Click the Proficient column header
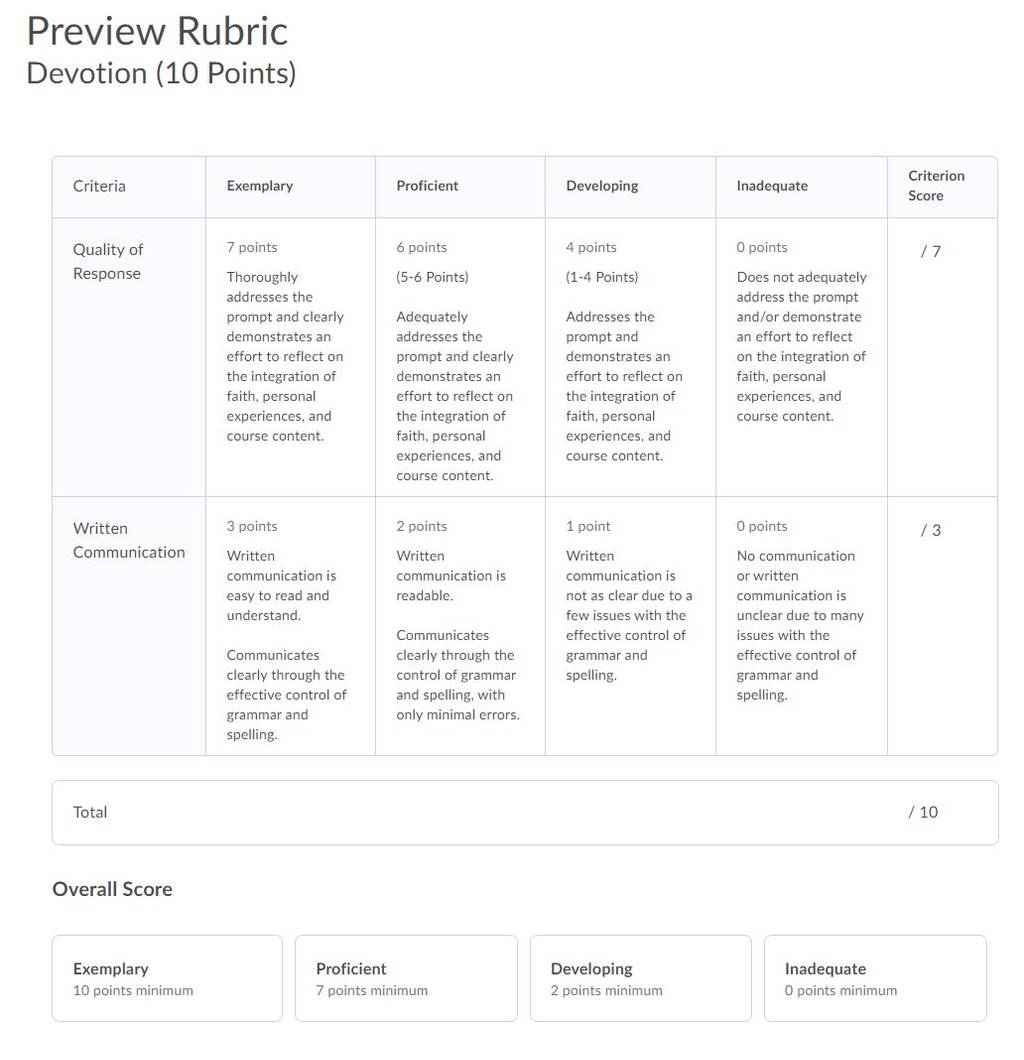The image size is (1024, 1060). [x=427, y=186]
